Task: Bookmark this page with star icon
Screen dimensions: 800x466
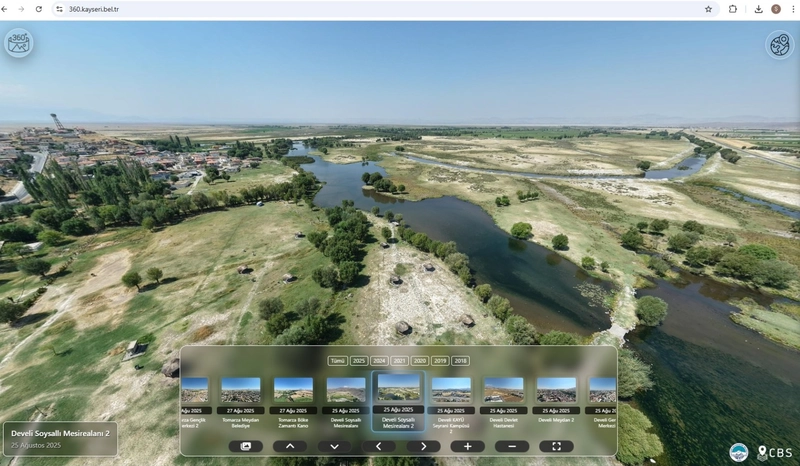Action: pyautogui.click(x=708, y=9)
